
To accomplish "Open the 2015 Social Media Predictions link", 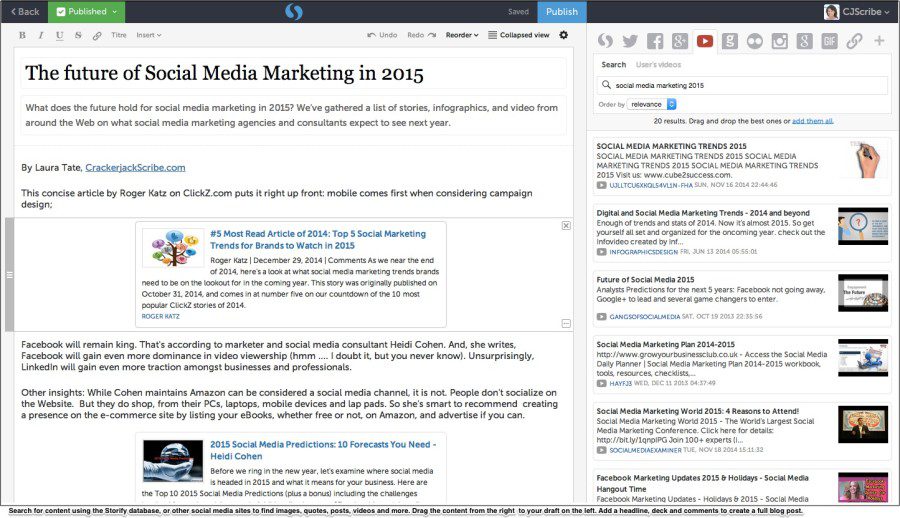I will pyautogui.click(x=323, y=450).
